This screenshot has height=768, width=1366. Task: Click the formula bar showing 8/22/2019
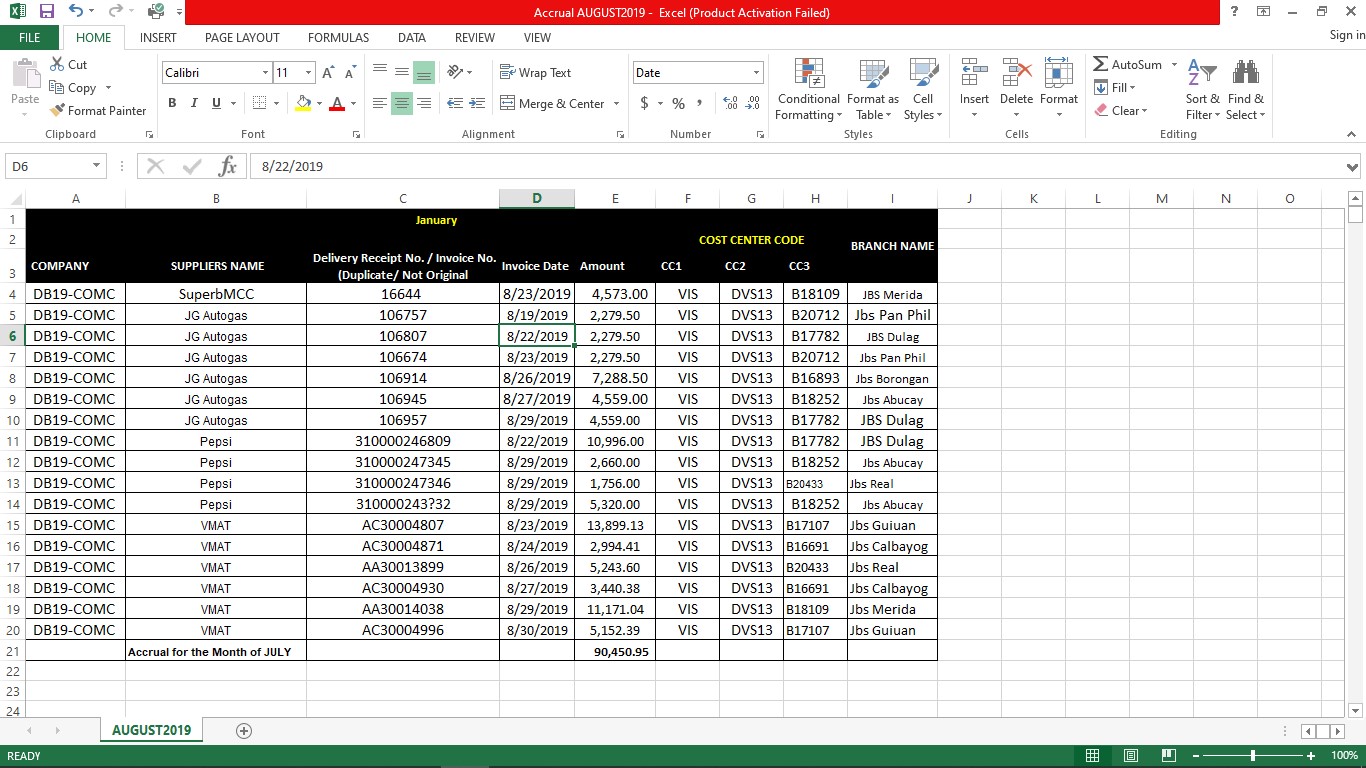point(795,167)
